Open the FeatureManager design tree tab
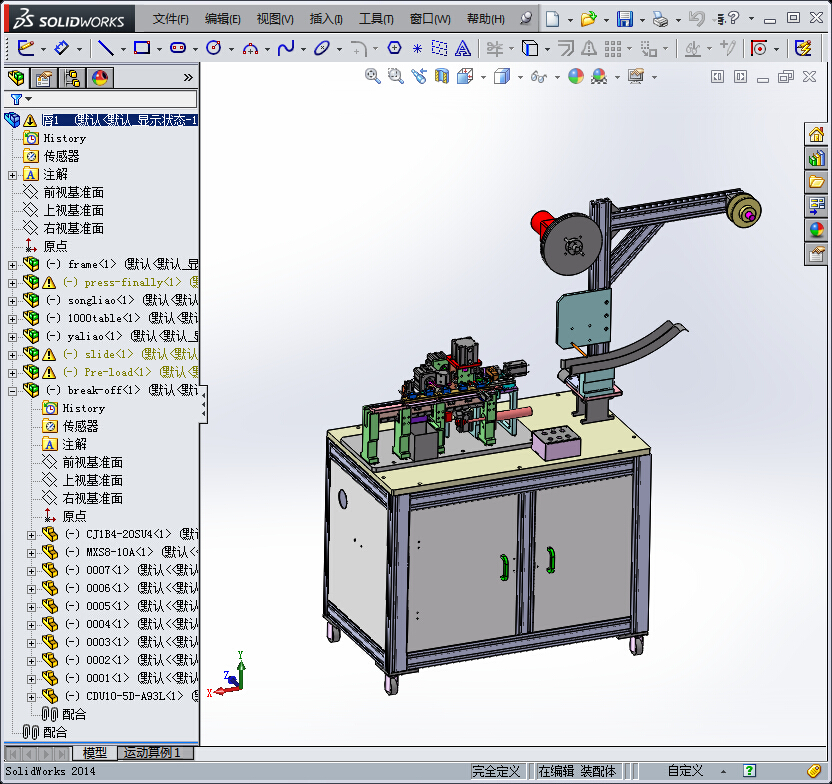This screenshot has height=784, width=832. coord(16,78)
